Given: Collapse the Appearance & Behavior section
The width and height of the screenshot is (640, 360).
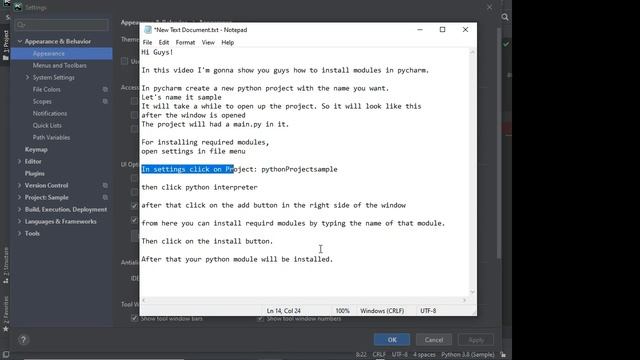Looking at the screenshot, I should tap(20, 41).
